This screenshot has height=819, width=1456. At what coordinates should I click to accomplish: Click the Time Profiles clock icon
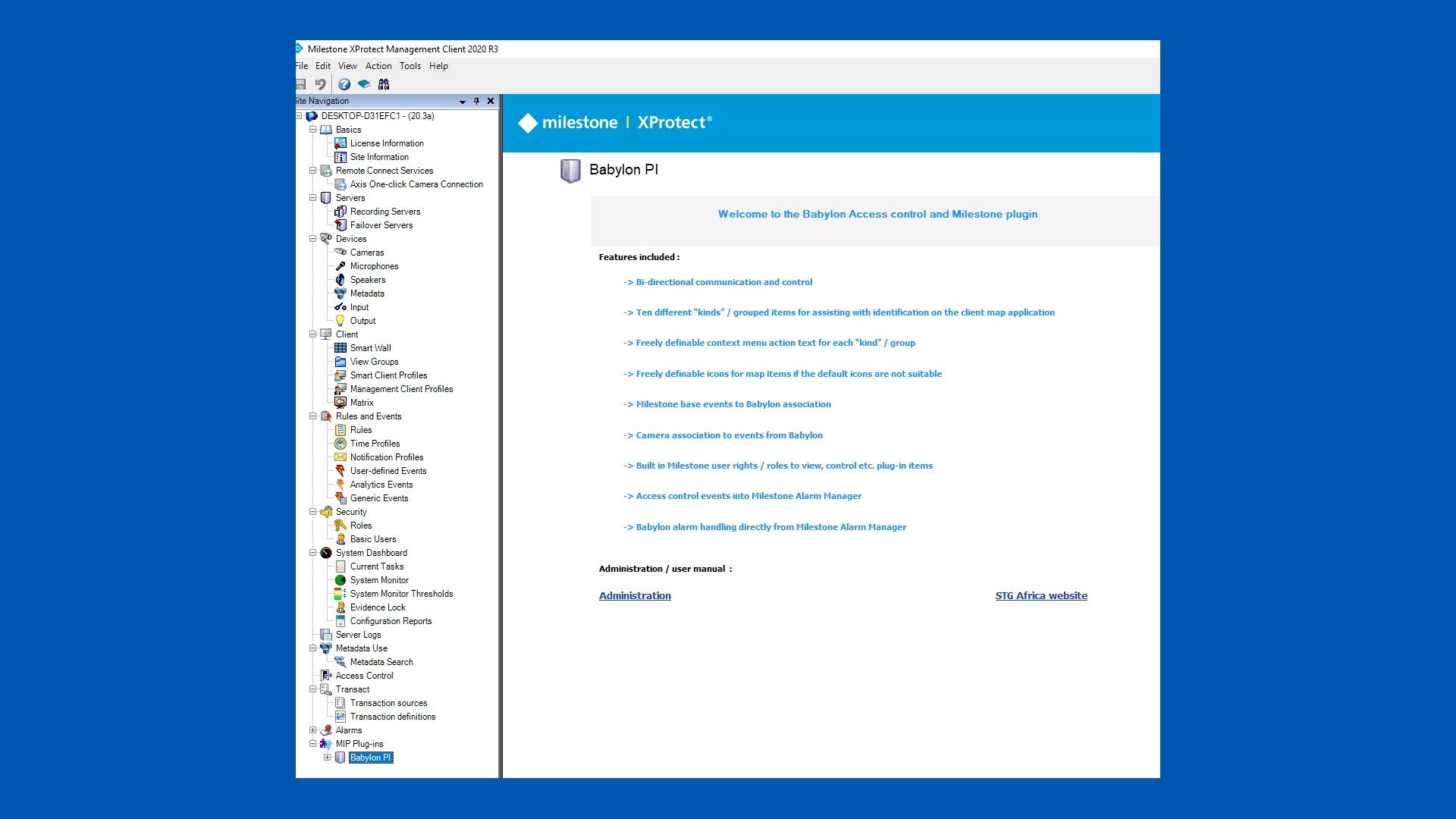340,444
